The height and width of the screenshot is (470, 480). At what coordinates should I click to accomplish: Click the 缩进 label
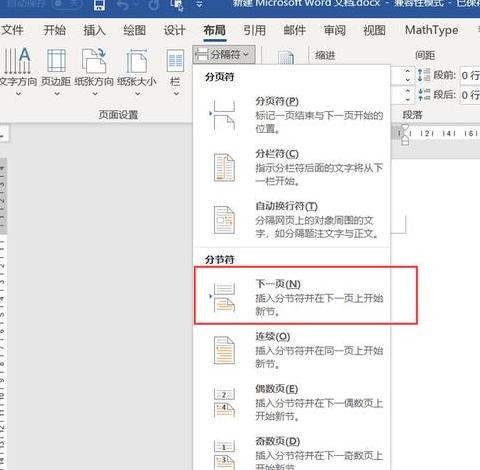(325, 55)
